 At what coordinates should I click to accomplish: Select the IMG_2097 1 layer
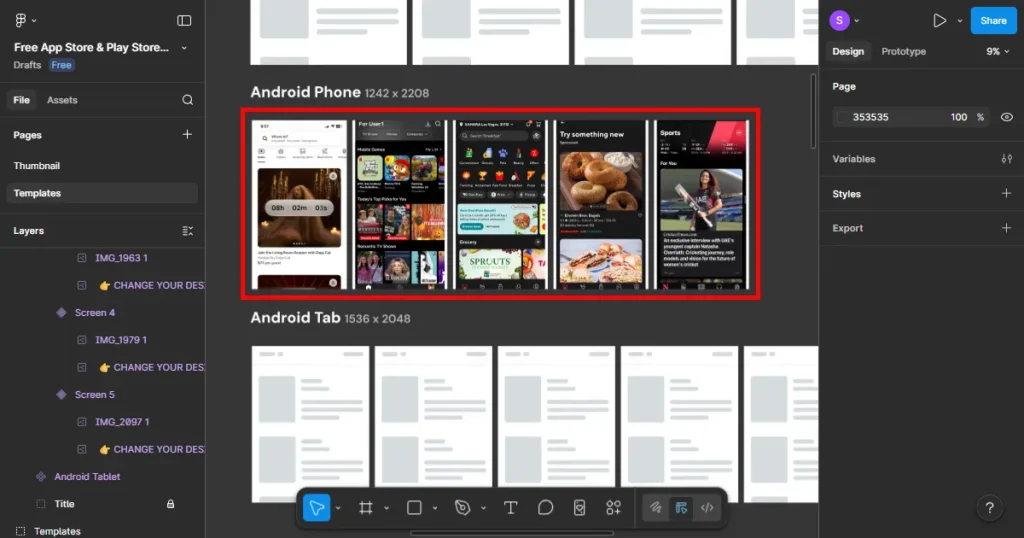[122, 422]
